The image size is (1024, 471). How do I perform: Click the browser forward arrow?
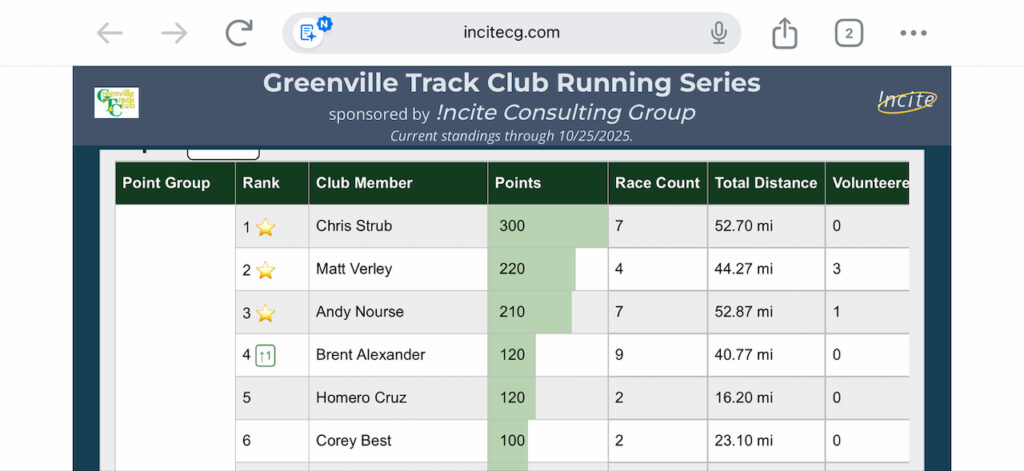click(174, 33)
